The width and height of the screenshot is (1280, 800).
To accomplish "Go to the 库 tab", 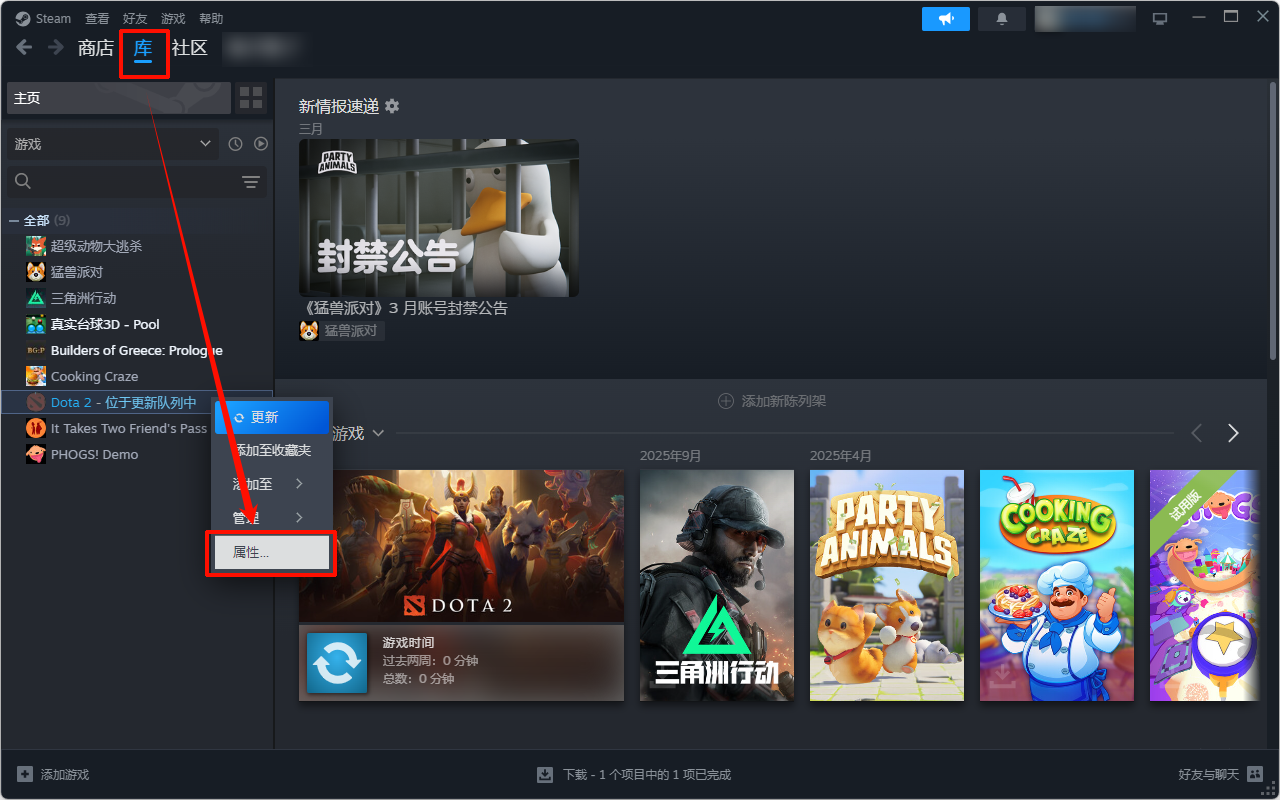I will pyautogui.click(x=143, y=48).
